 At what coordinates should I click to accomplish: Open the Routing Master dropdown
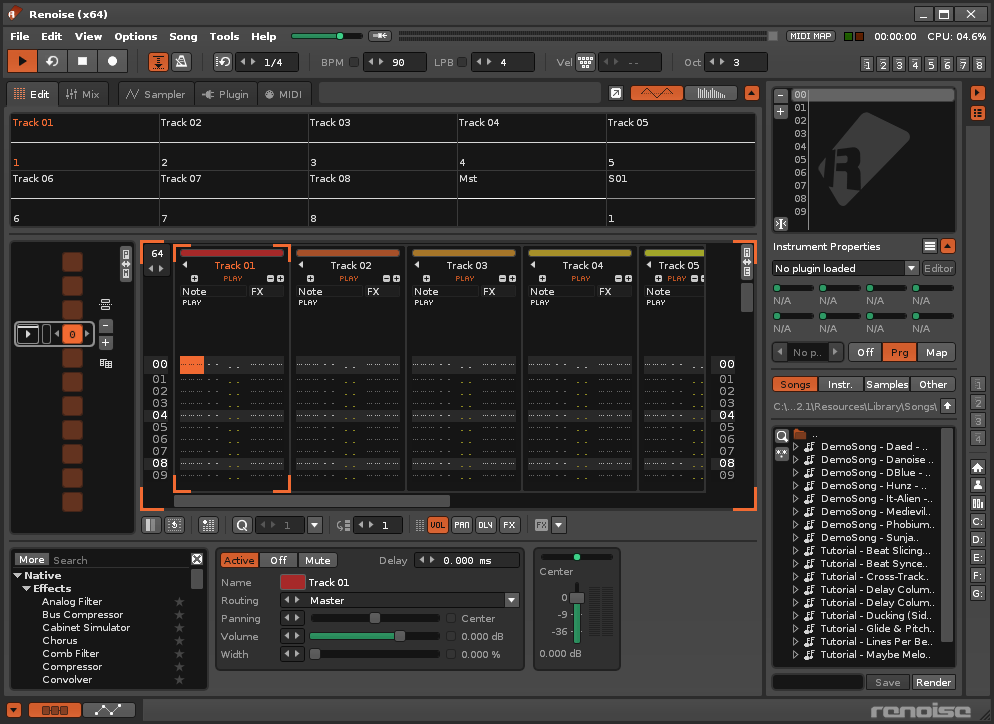512,601
